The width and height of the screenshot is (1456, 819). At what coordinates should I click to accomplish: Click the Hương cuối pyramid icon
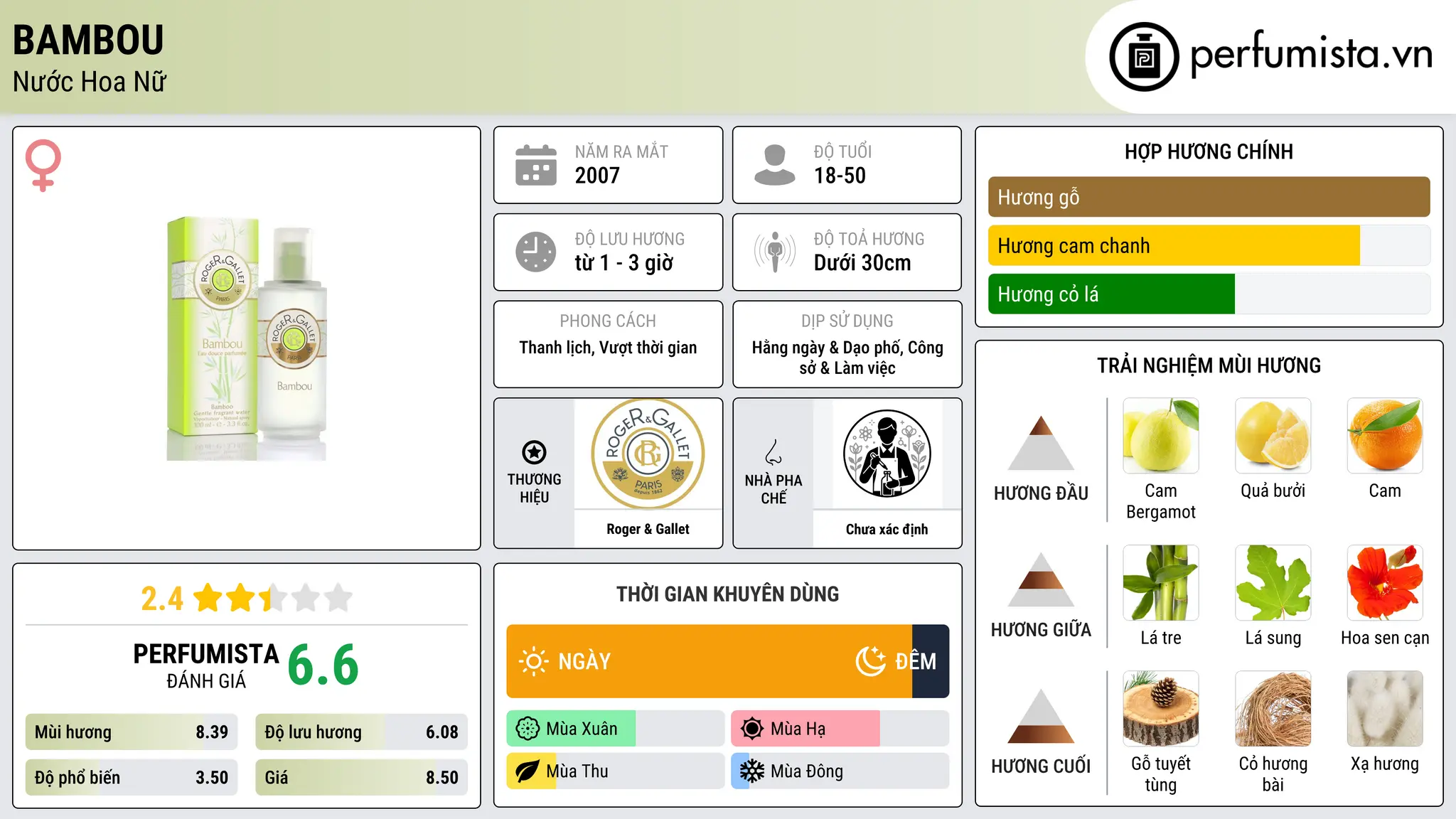pyautogui.click(x=1041, y=716)
